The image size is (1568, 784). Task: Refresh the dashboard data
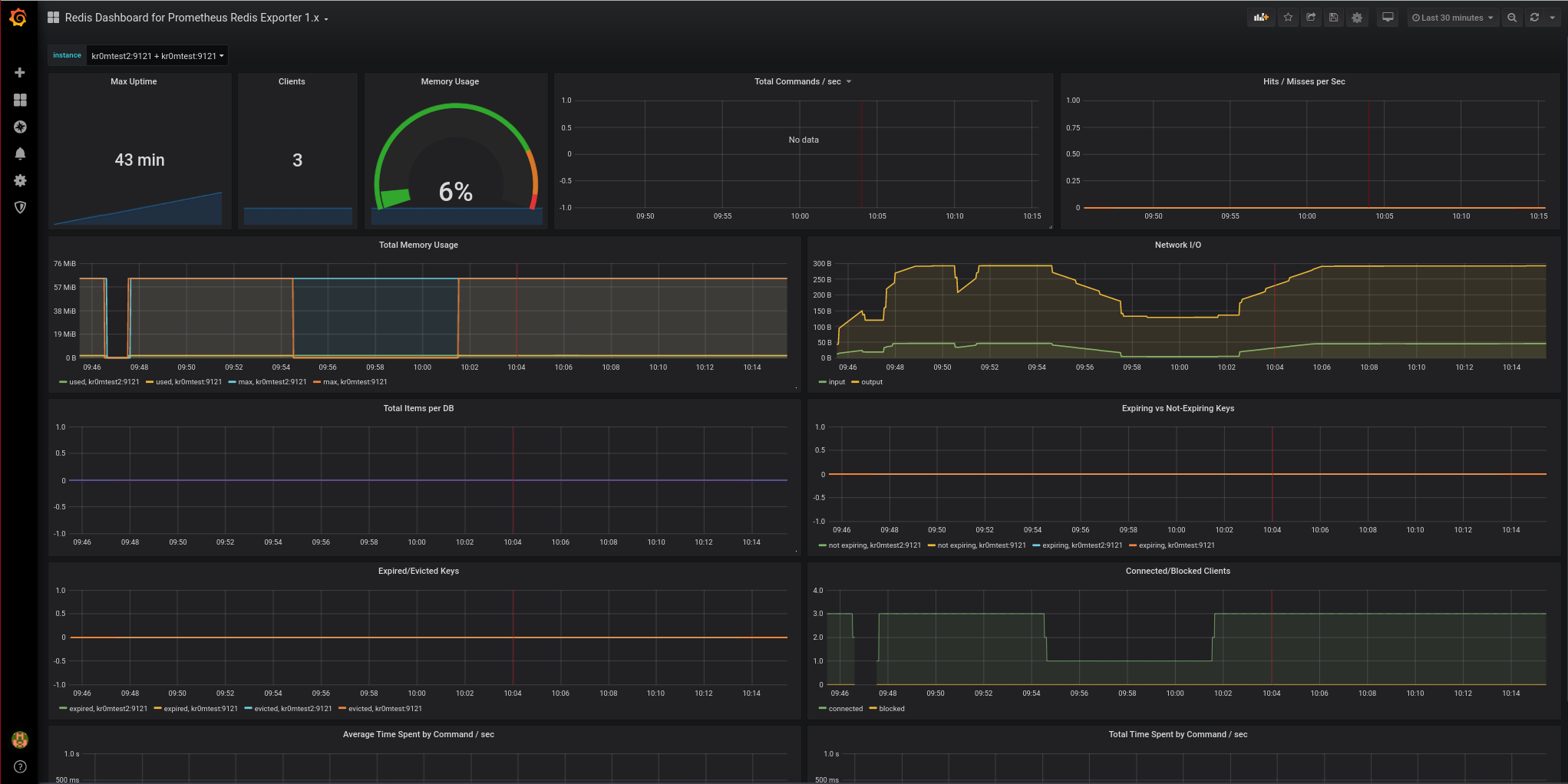(1534, 18)
